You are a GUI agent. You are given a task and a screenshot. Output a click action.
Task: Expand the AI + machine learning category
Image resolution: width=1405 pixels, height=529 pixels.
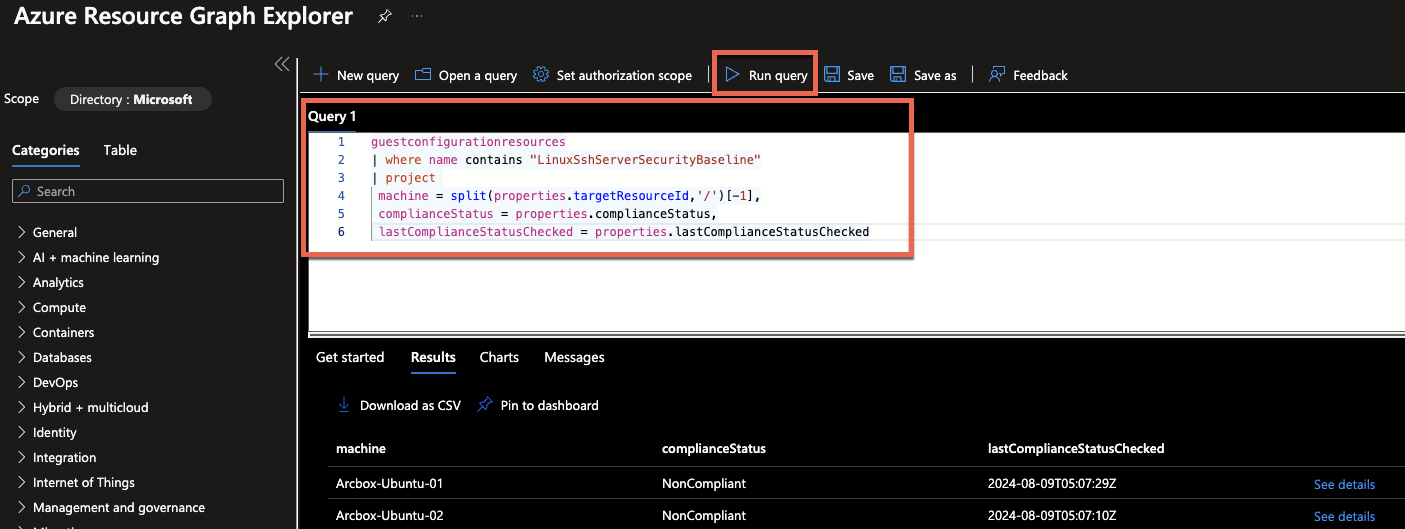[22, 257]
